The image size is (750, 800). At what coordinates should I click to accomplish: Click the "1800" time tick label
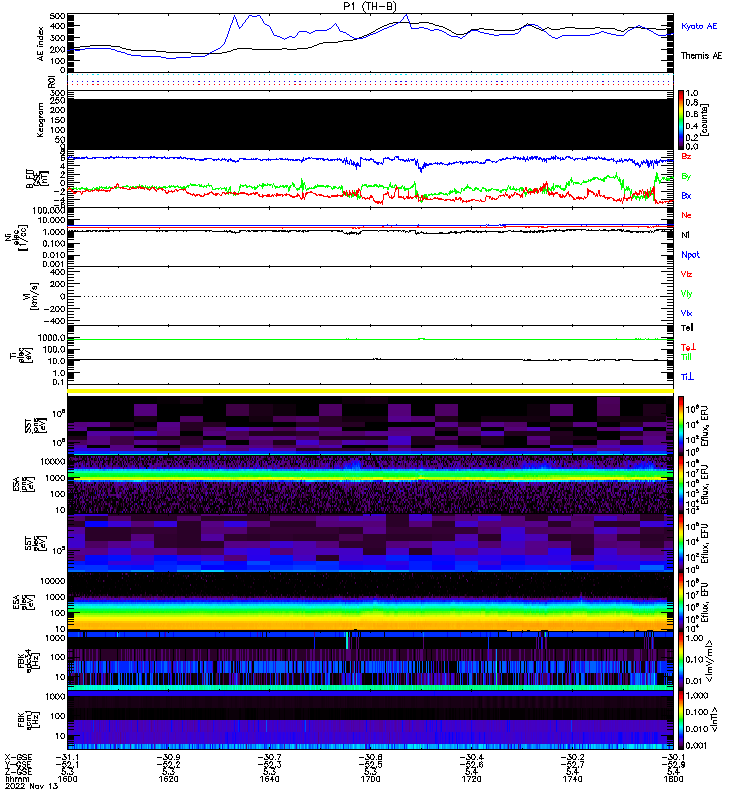click(x=673, y=779)
